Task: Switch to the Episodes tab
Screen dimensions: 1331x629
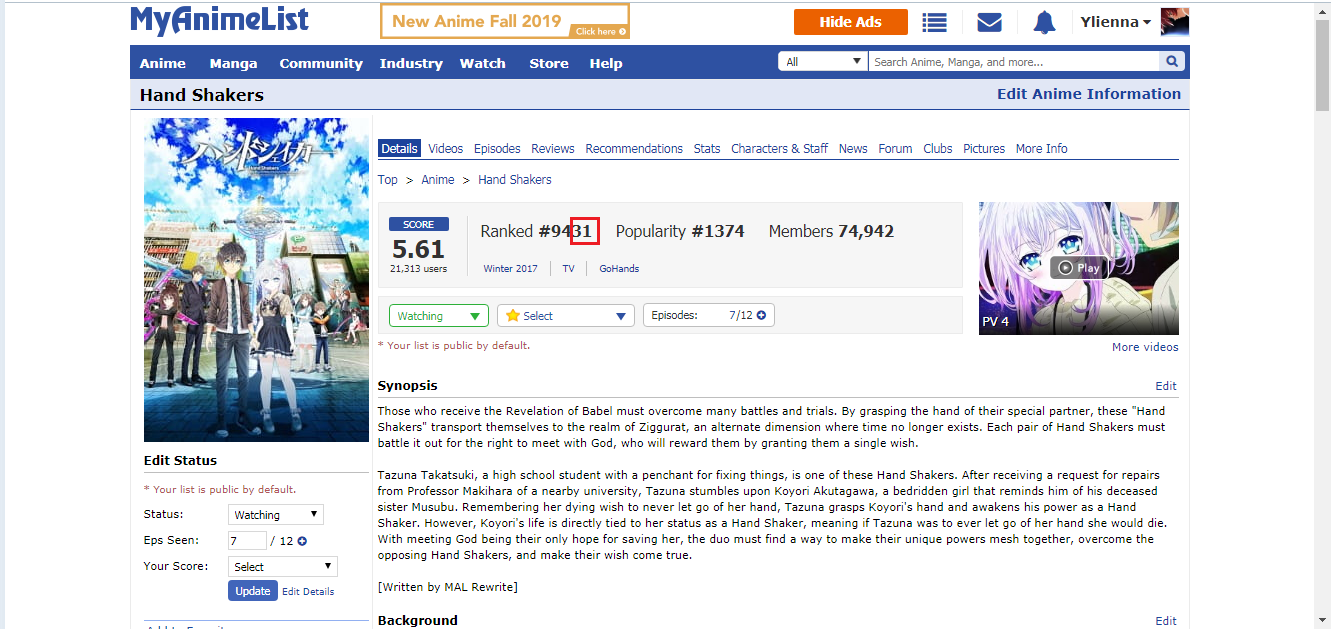Action: [x=497, y=148]
